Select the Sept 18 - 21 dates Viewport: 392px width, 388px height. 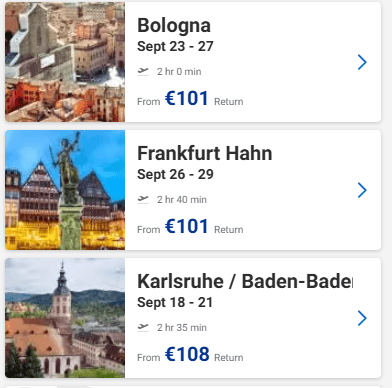pyautogui.click(x=175, y=302)
